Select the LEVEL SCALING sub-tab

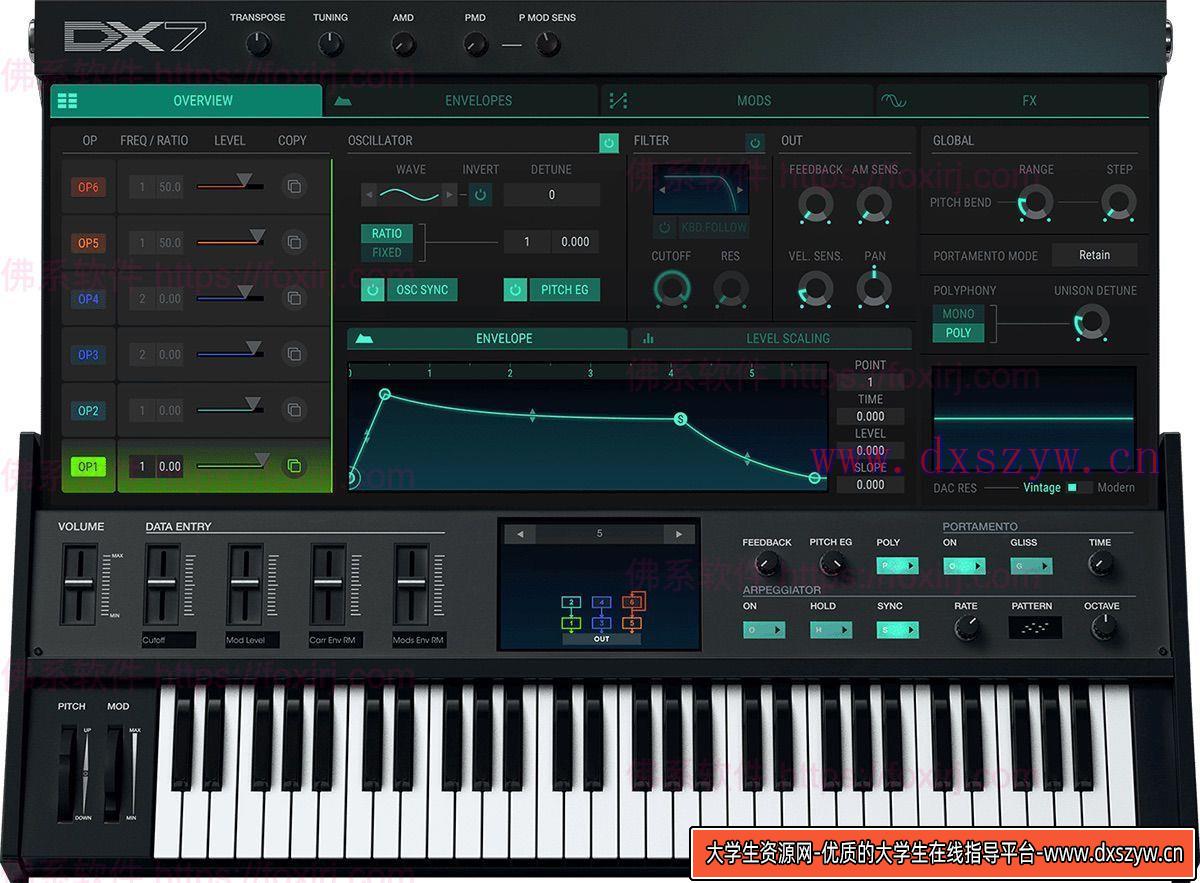[771, 338]
